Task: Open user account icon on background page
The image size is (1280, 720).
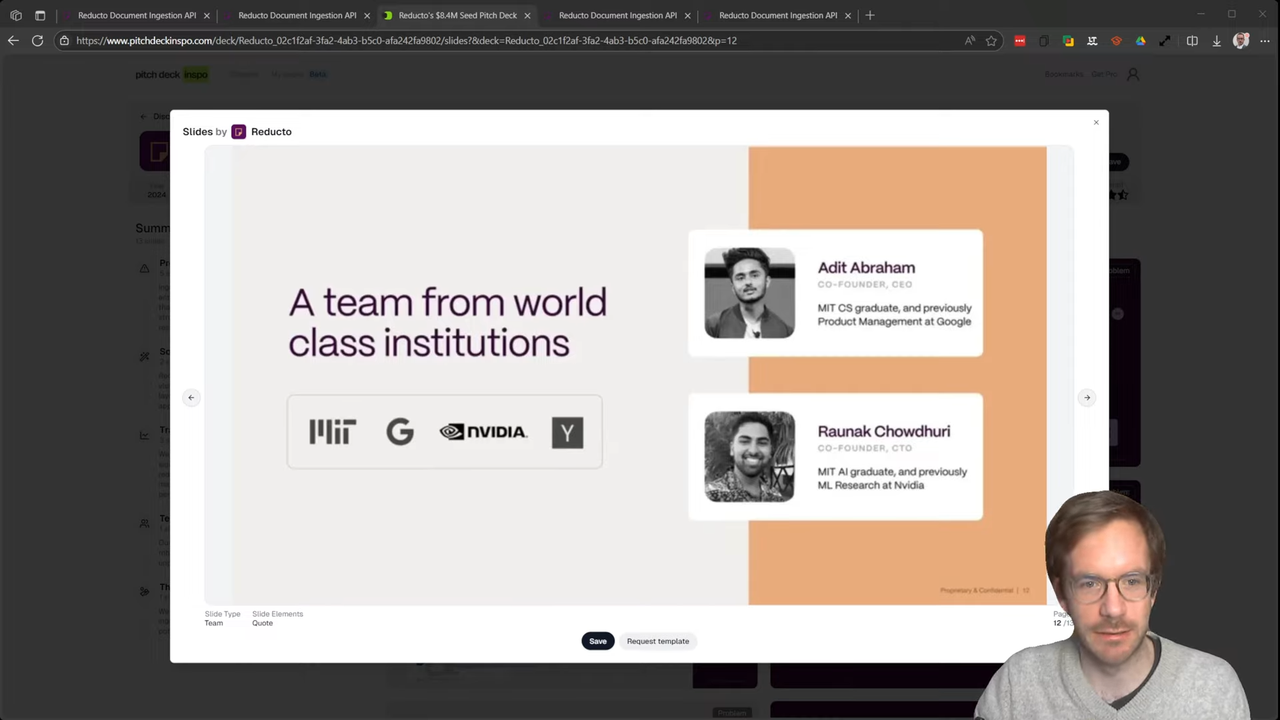Action: (1133, 74)
